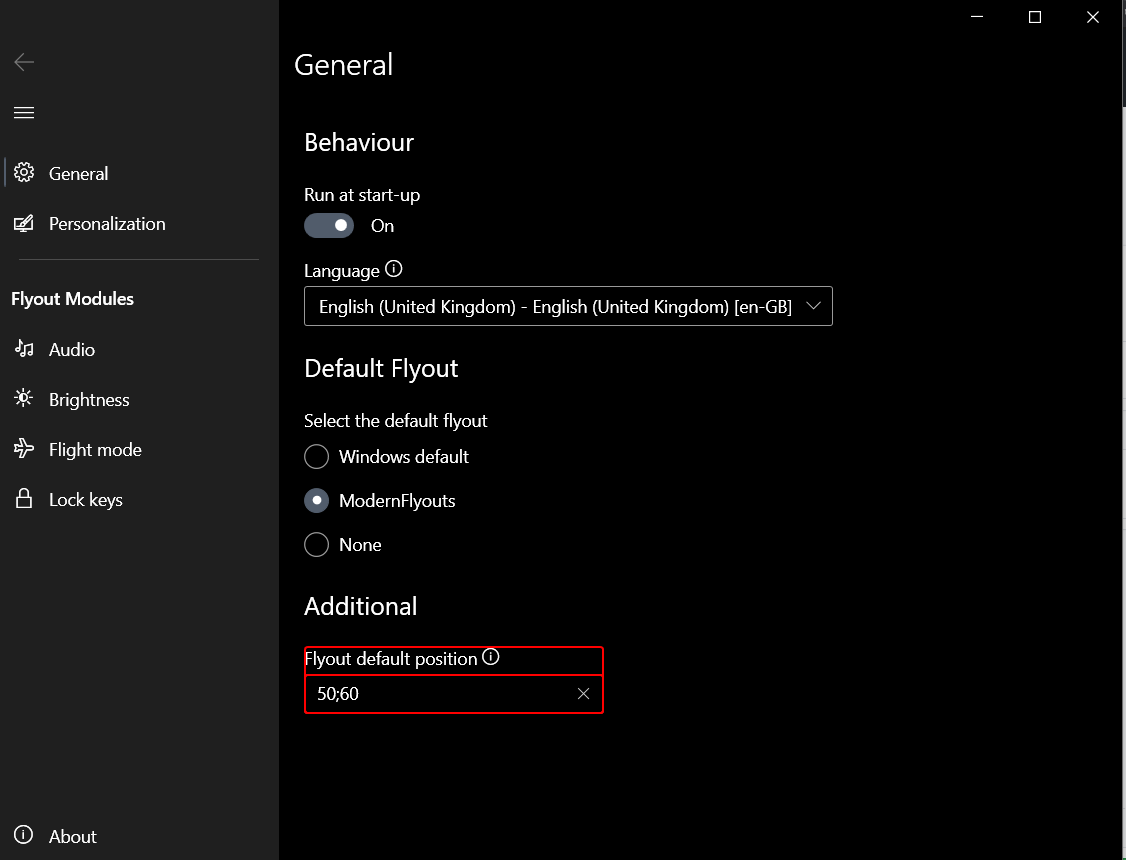The height and width of the screenshot is (860, 1126).
Task: Click the General page title
Action: (x=343, y=65)
